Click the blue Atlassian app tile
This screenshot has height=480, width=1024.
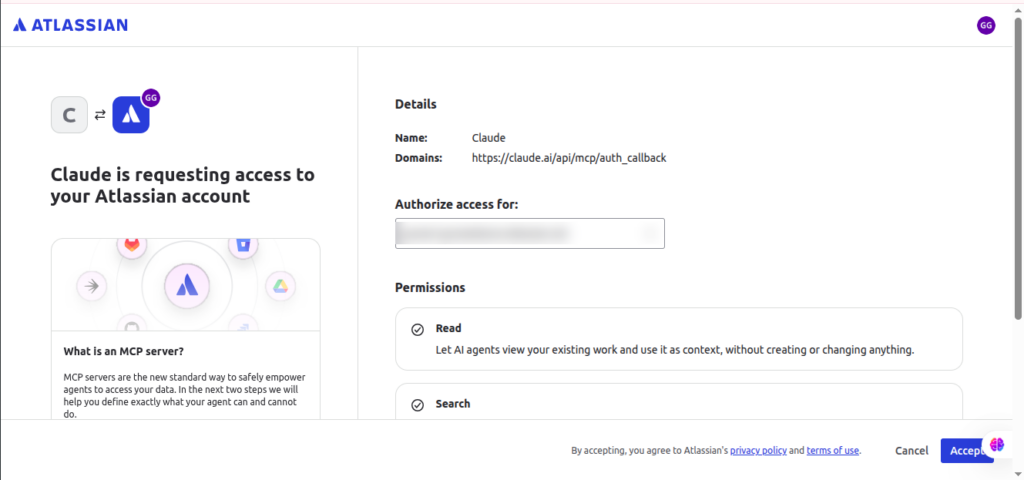(131, 115)
